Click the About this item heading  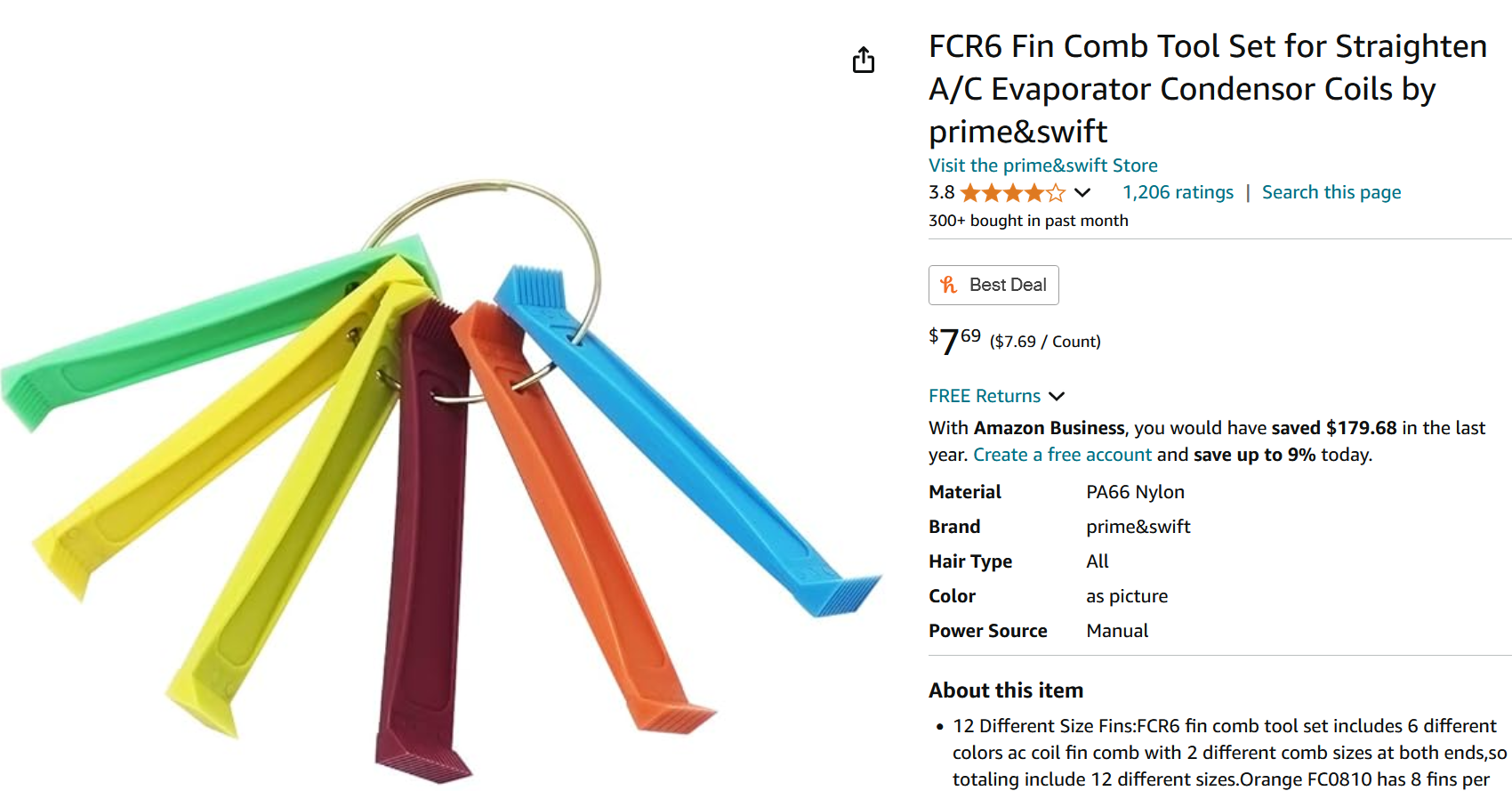(x=1006, y=690)
